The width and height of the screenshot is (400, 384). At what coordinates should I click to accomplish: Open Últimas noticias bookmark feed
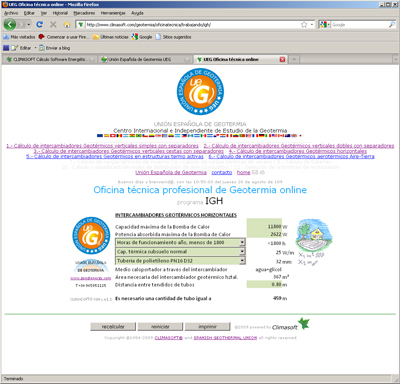pos(111,37)
